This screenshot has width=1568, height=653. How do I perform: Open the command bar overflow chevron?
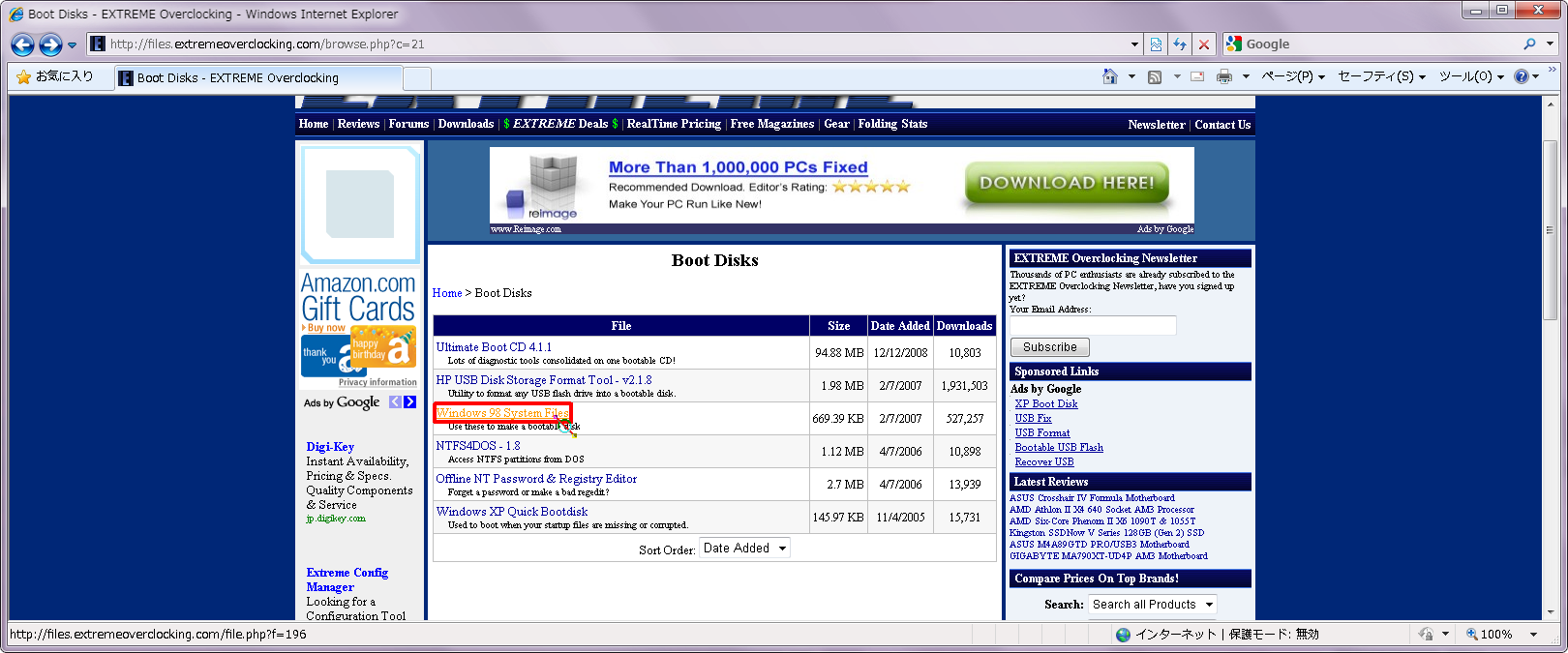[1552, 71]
